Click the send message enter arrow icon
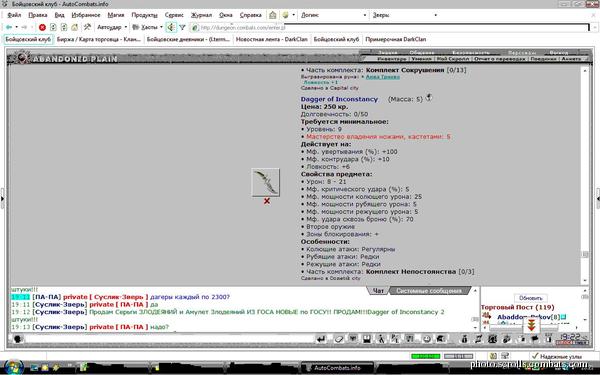 321,339
